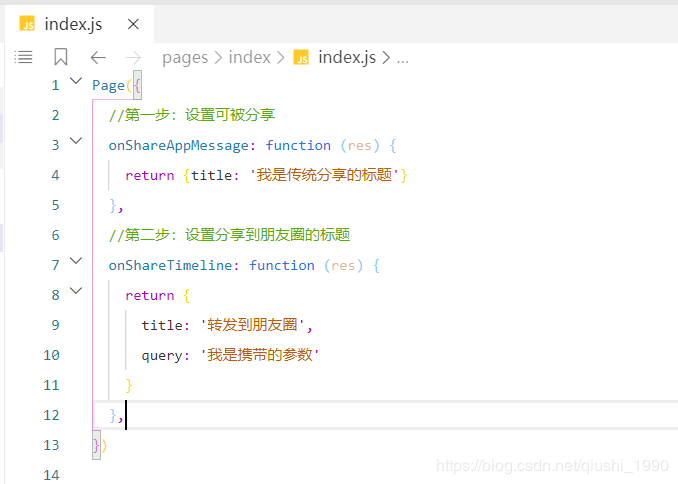Fold the onShareAppMessage function at line 3

pos(77,142)
